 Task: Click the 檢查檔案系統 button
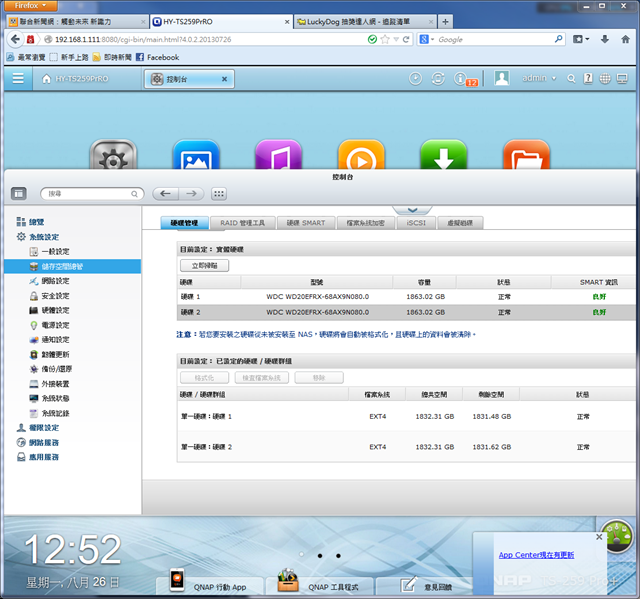[x=262, y=378]
